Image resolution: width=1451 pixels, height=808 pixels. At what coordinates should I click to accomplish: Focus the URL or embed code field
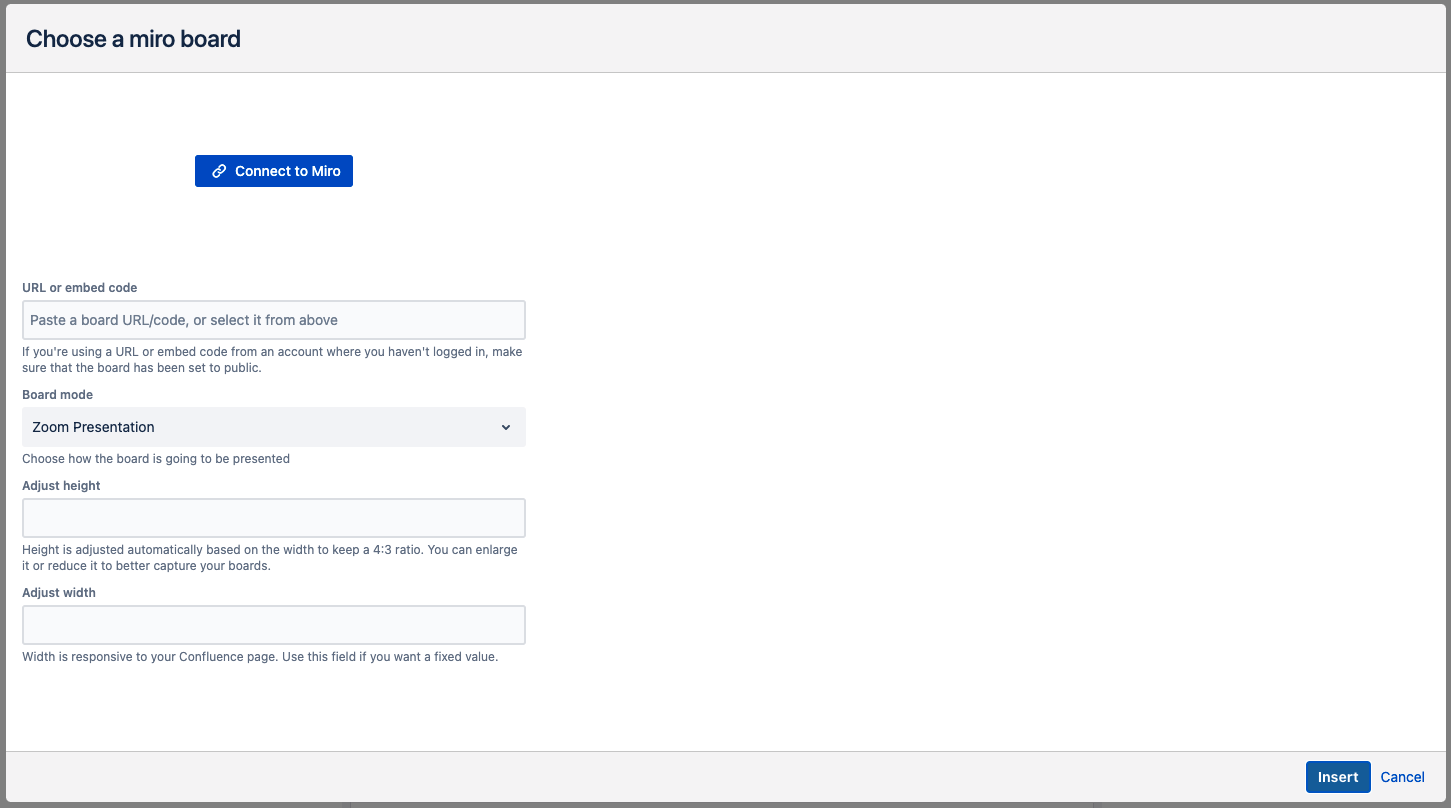click(x=274, y=320)
